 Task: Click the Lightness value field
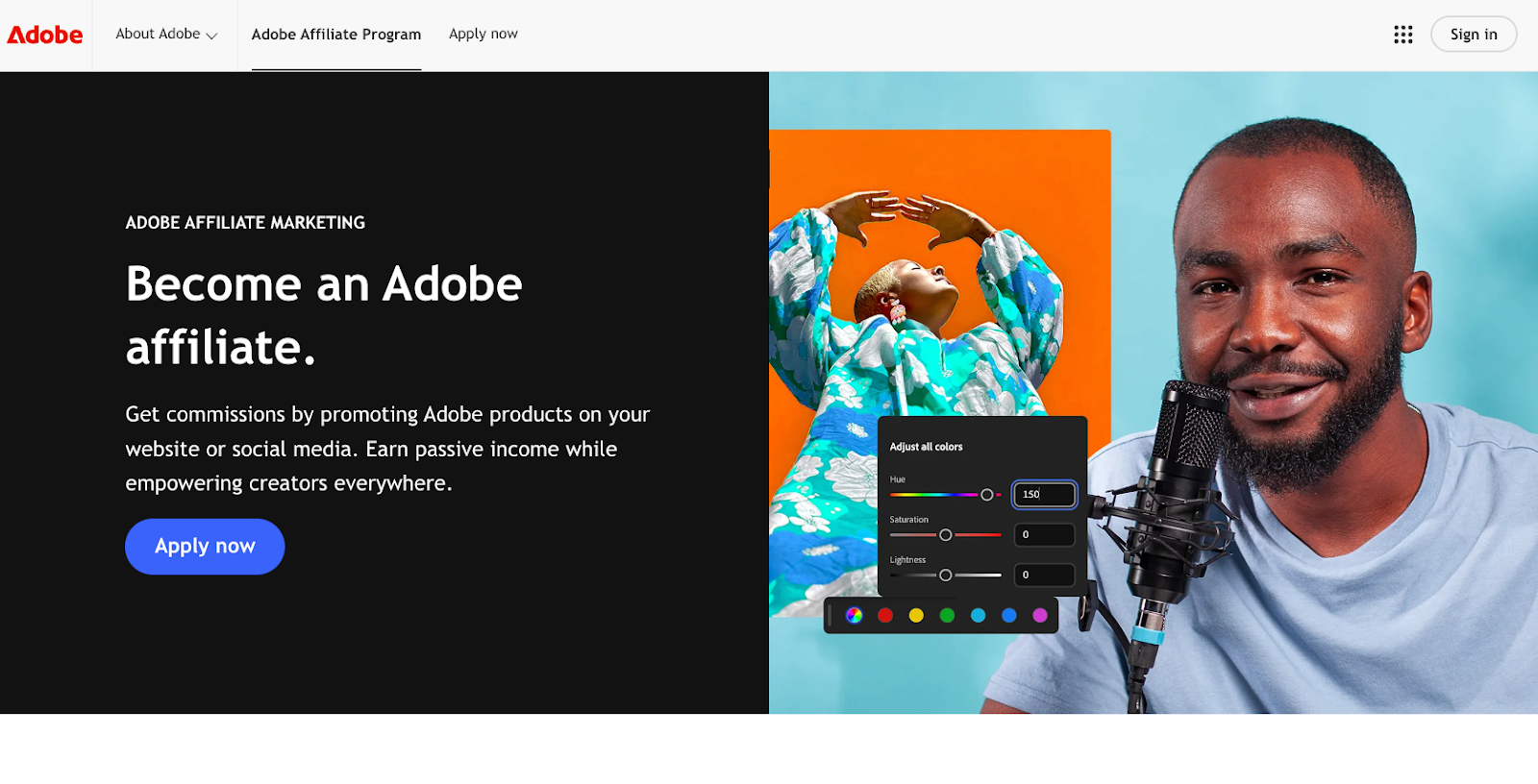click(x=1045, y=575)
